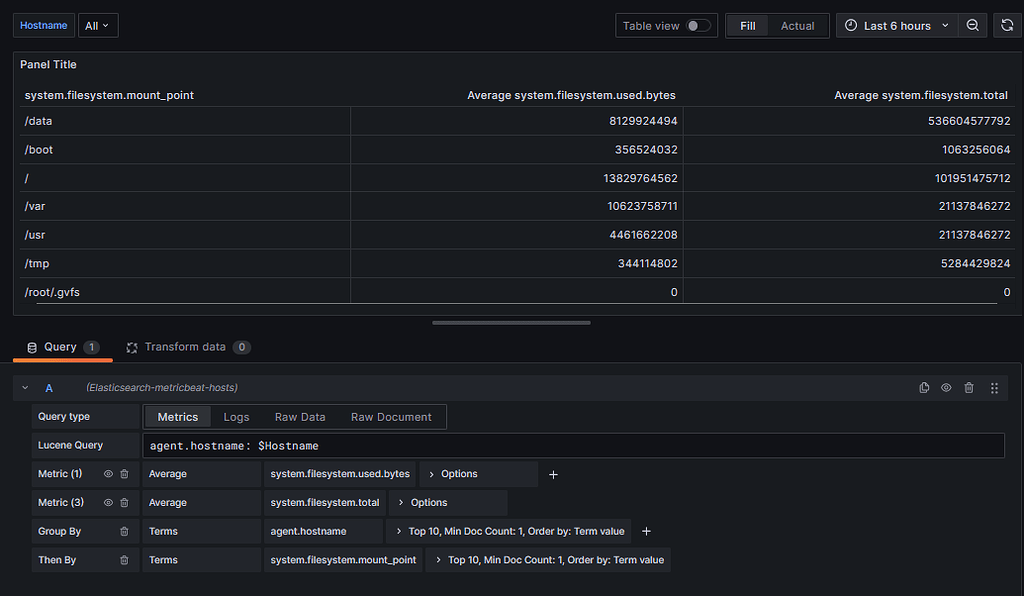This screenshot has width=1024, height=596.
Task: Delete query A with the trash icon
Action: (x=968, y=387)
